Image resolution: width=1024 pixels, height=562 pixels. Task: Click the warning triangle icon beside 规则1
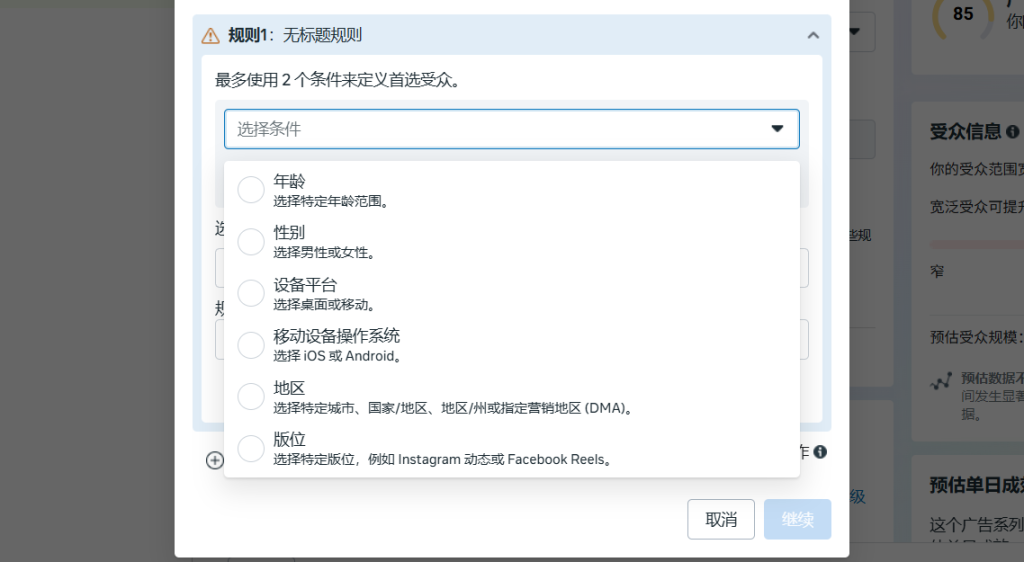(210, 36)
